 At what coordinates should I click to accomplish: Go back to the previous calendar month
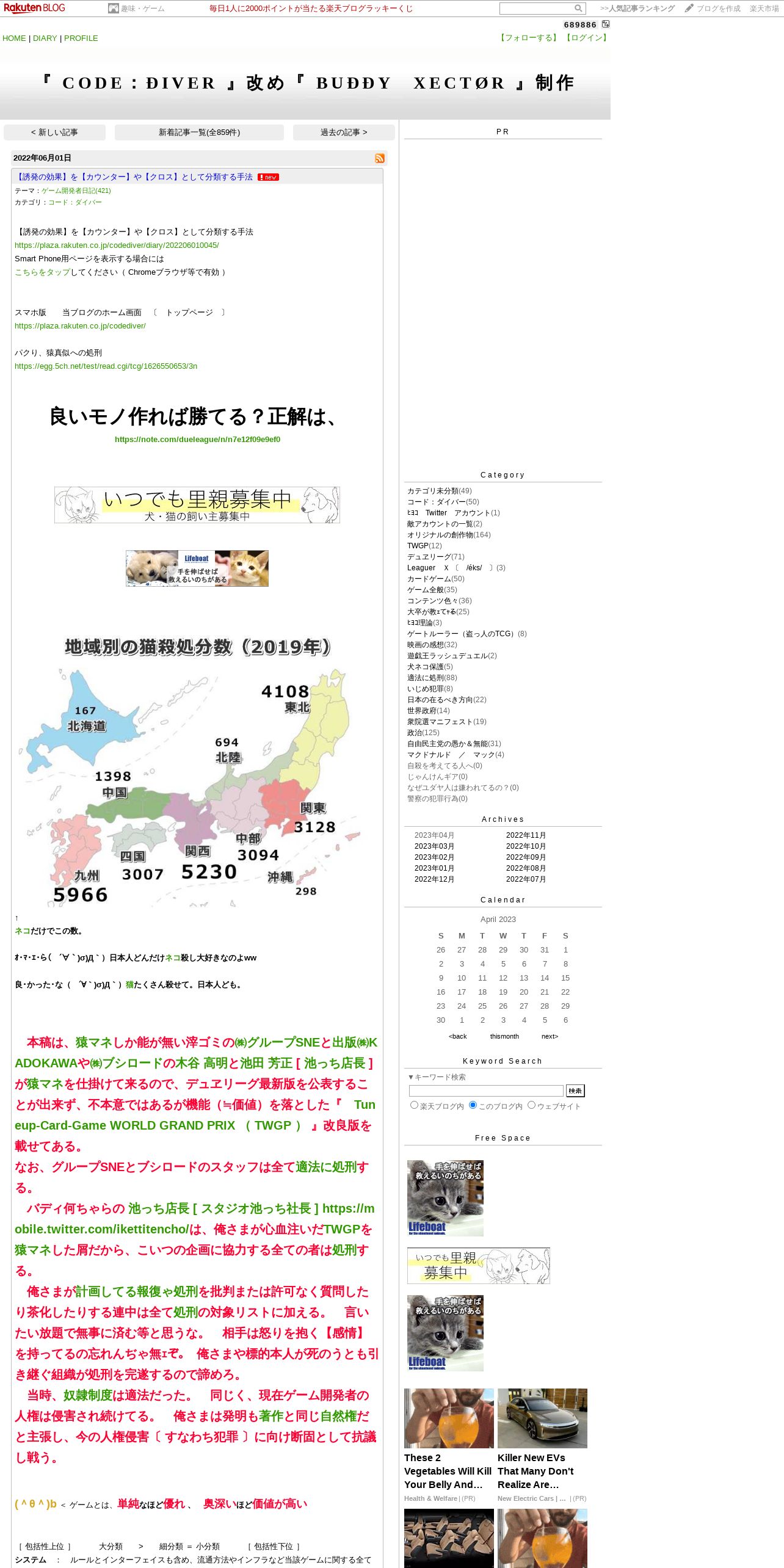457,1036
